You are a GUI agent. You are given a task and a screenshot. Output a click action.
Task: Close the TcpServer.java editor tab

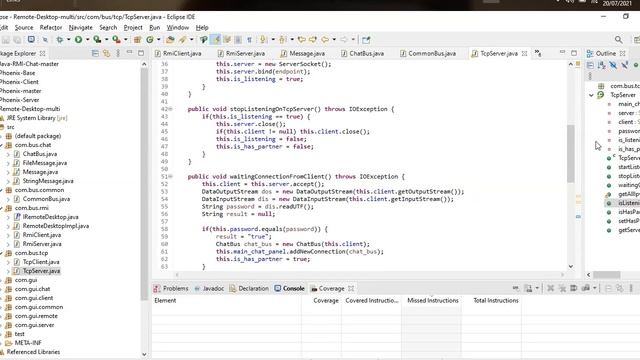click(x=524, y=53)
